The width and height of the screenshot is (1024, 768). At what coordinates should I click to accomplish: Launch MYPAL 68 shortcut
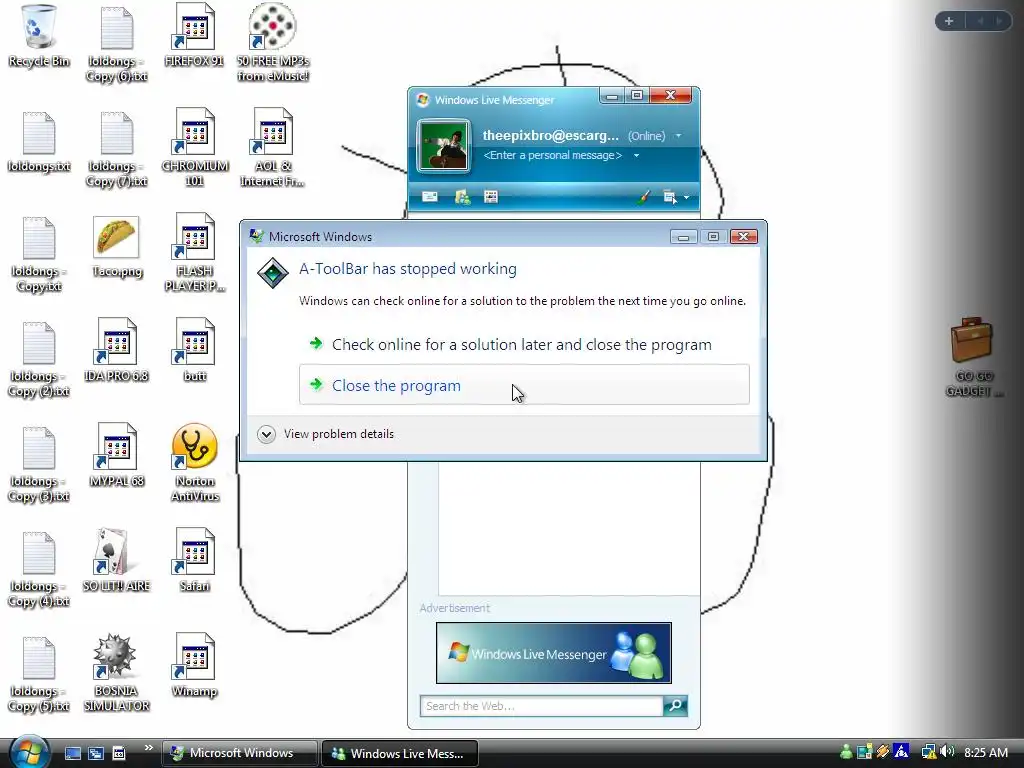116,447
